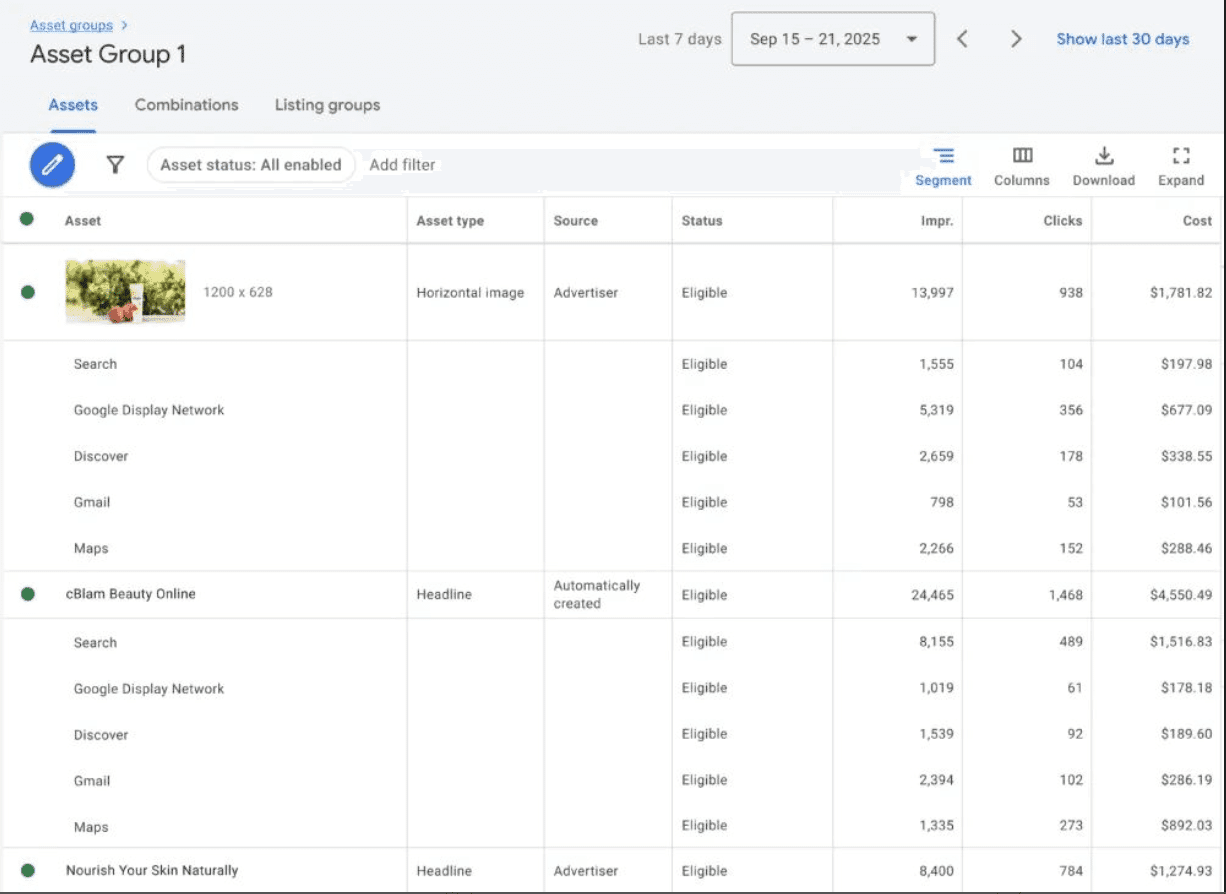
Task: Toggle status dot for cBlam Beauty Online
Action: point(28,594)
